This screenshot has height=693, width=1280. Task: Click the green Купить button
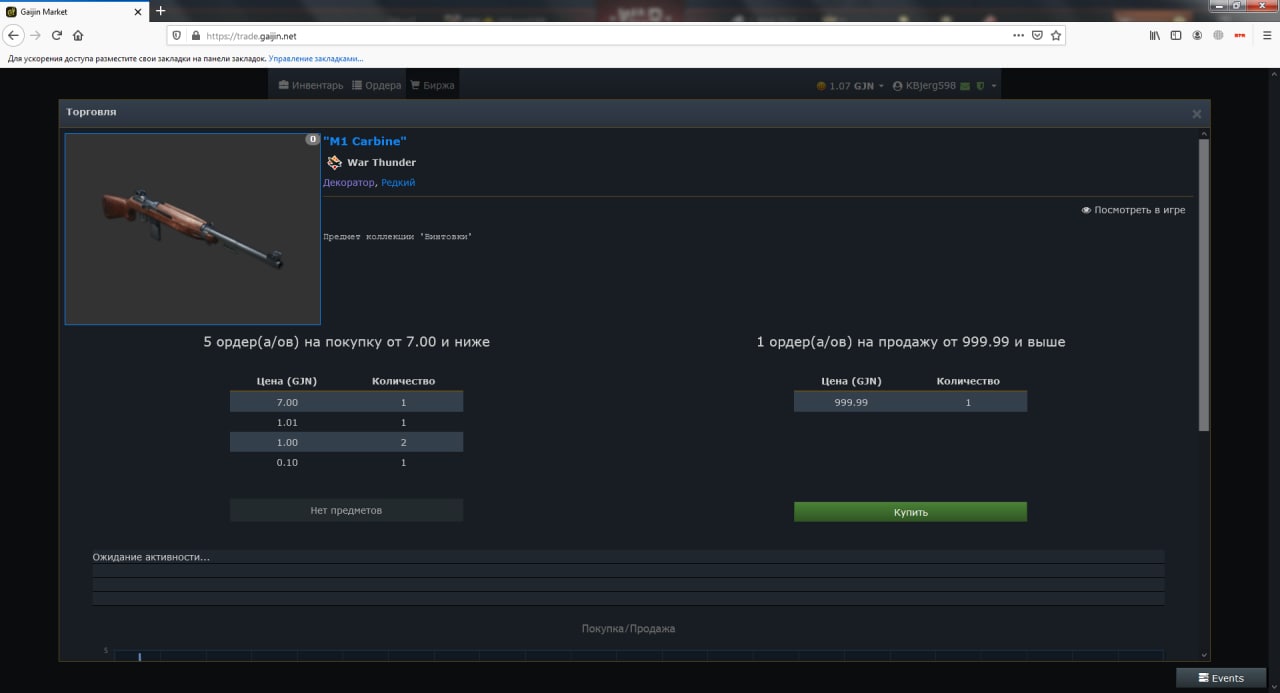(910, 512)
